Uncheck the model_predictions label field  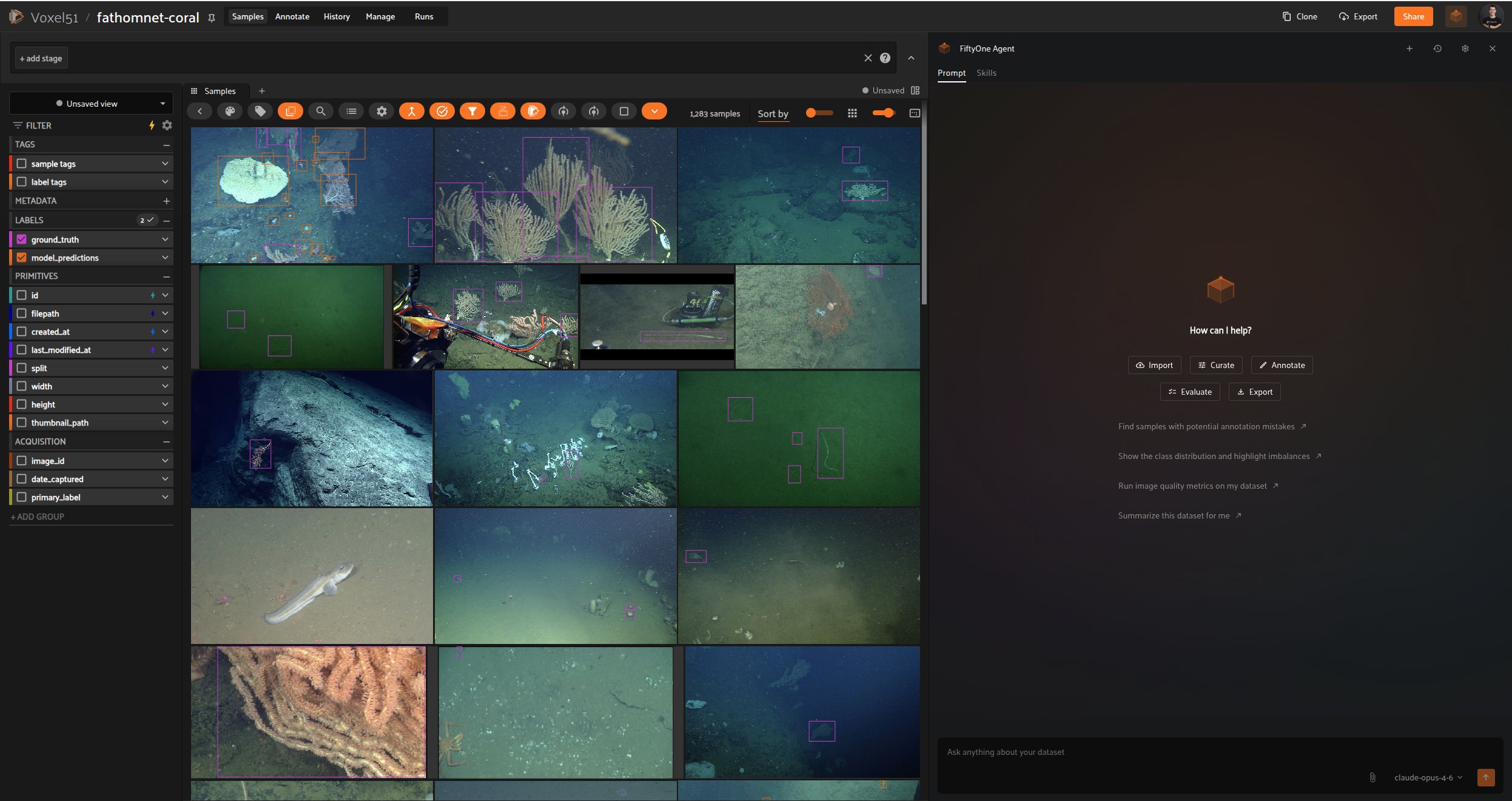pos(22,257)
